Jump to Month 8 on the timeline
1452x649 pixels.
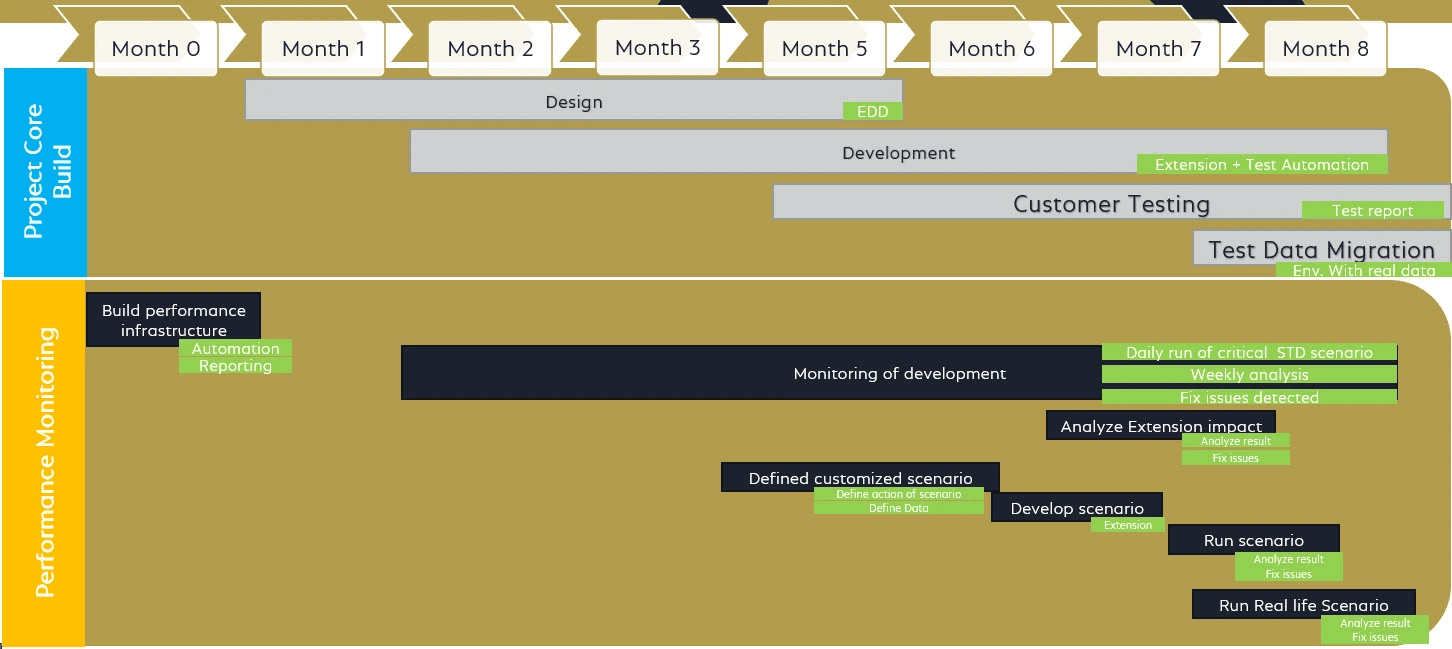tap(1325, 48)
